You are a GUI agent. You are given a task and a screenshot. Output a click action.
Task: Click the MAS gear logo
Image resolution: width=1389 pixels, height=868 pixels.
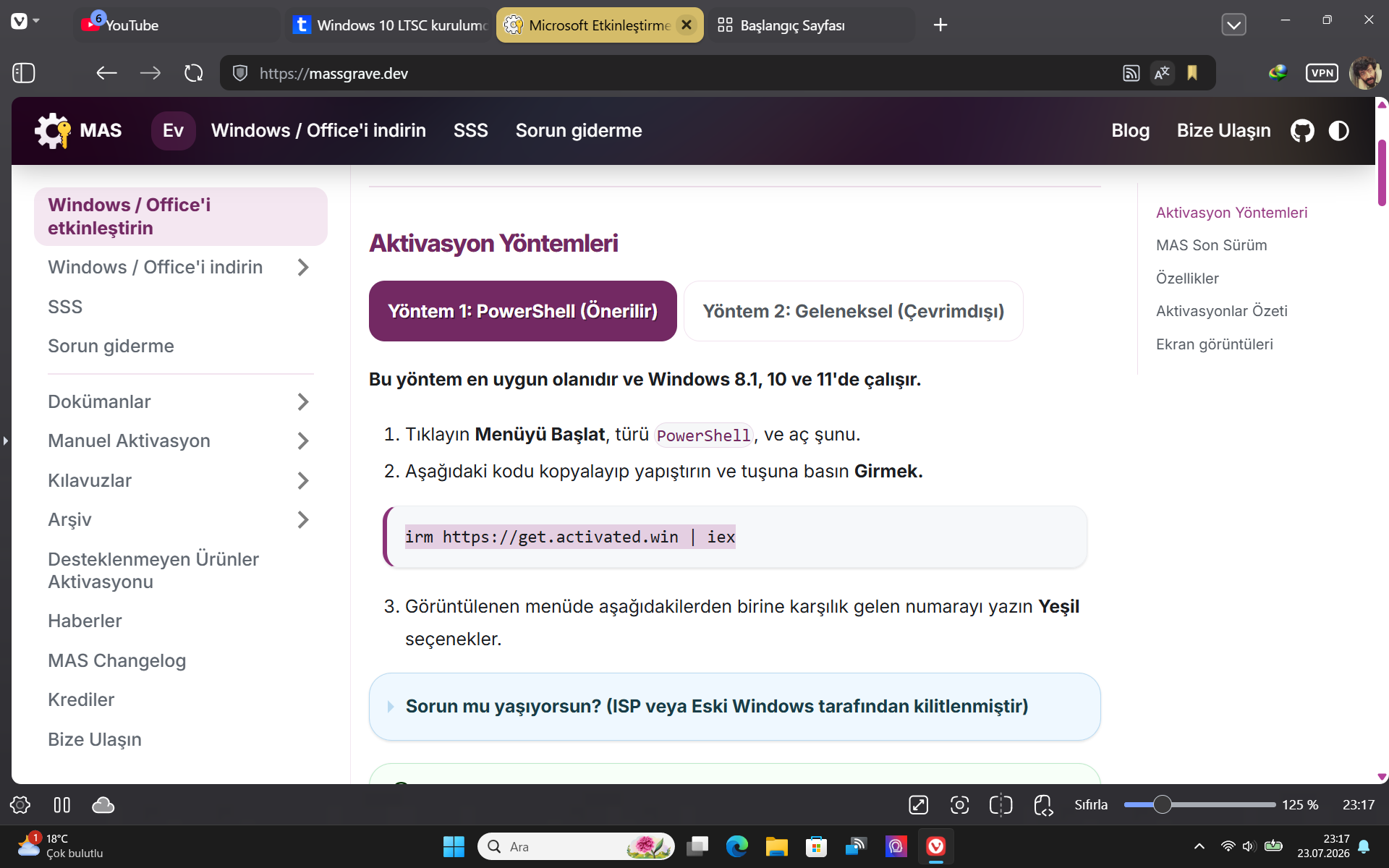pos(53,131)
